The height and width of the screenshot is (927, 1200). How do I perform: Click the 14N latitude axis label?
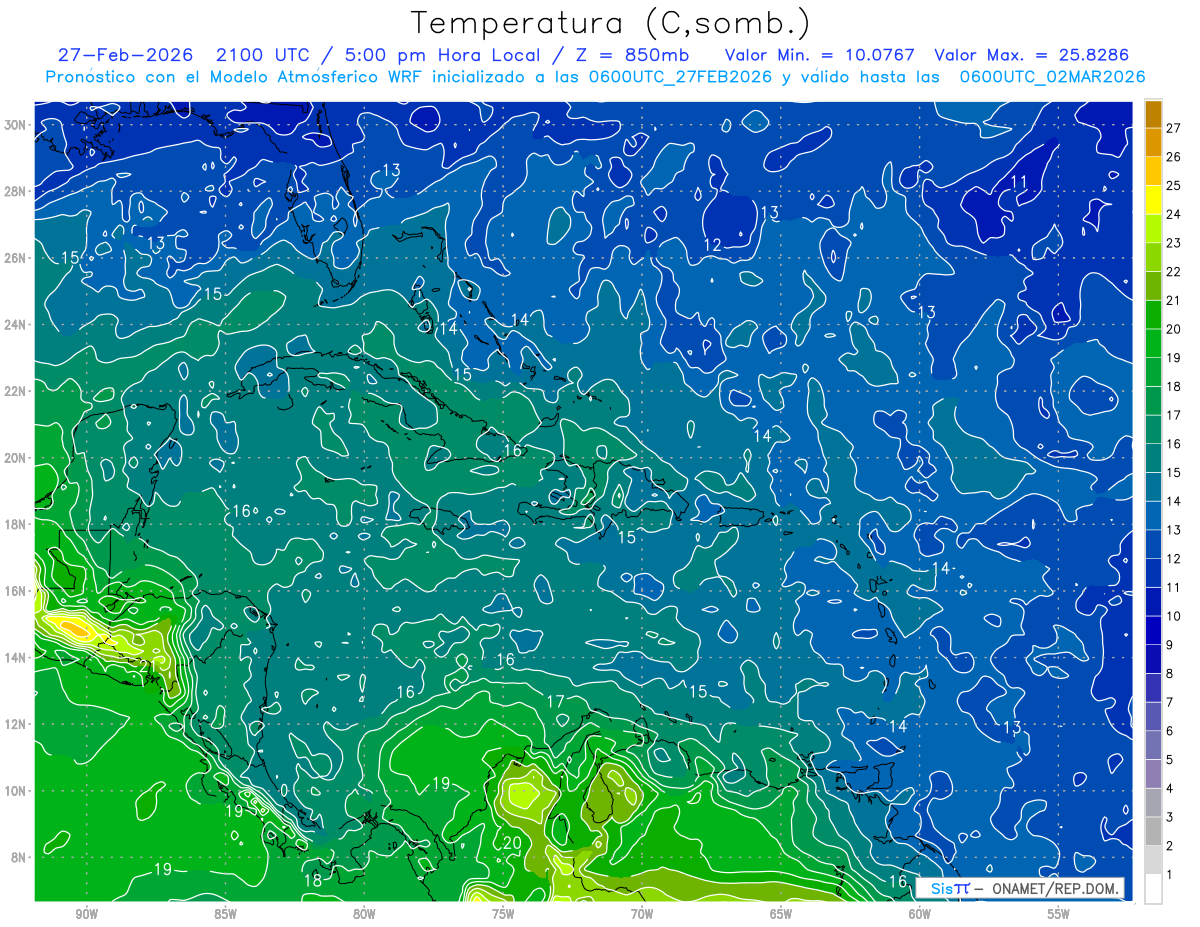(16, 657)
